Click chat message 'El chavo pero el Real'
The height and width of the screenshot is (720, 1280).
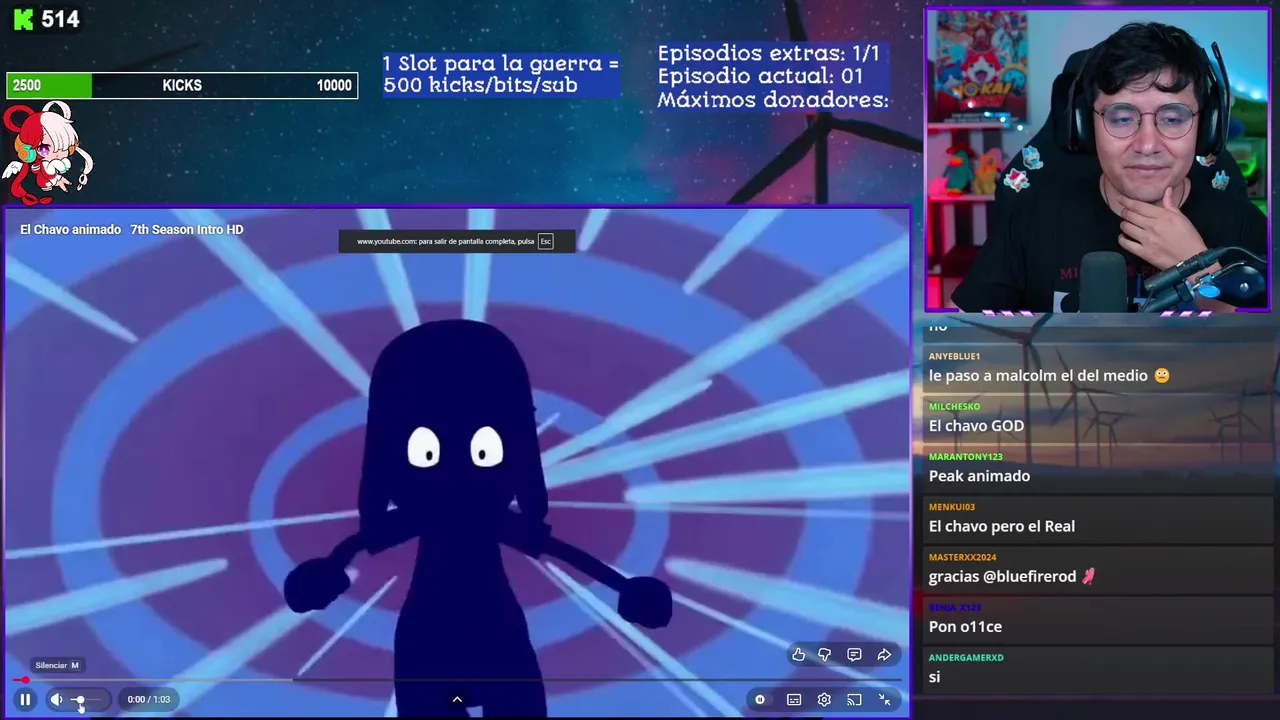1001,526
